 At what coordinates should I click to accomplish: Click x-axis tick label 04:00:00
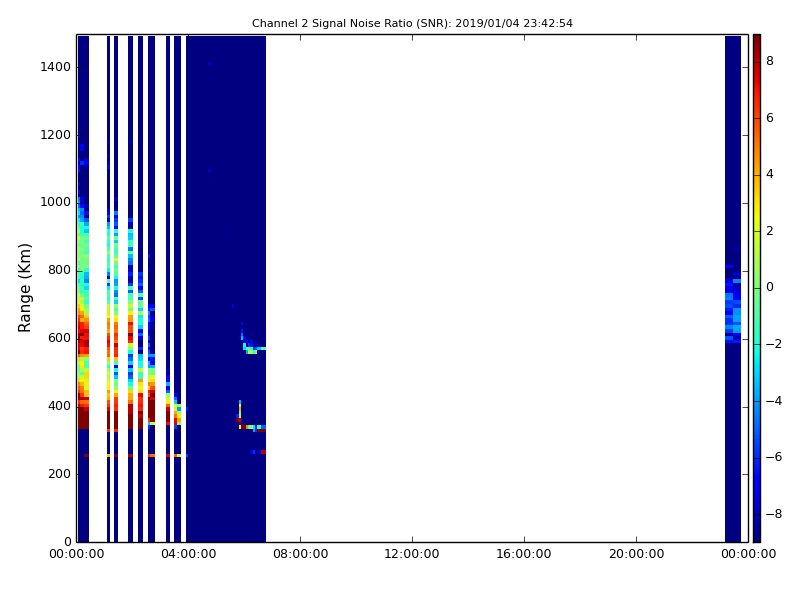188,554
